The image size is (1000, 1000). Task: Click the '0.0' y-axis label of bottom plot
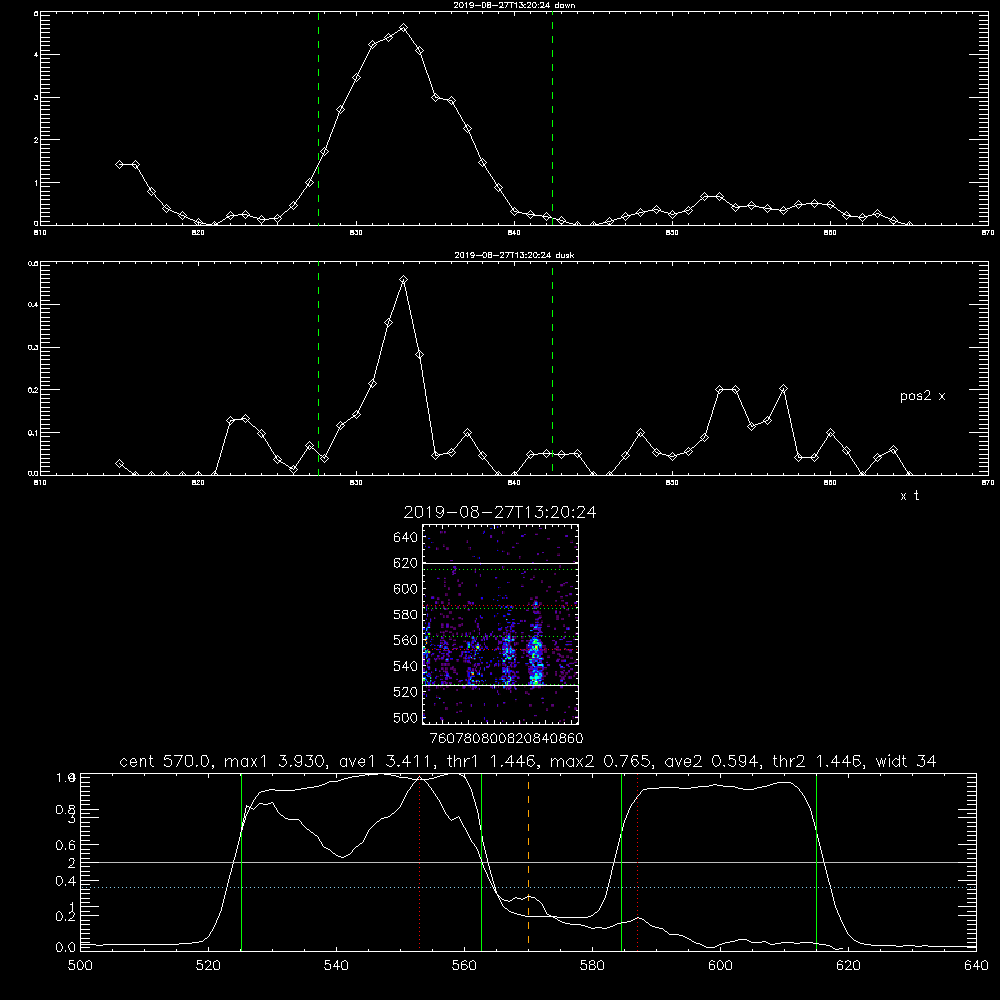66,948
